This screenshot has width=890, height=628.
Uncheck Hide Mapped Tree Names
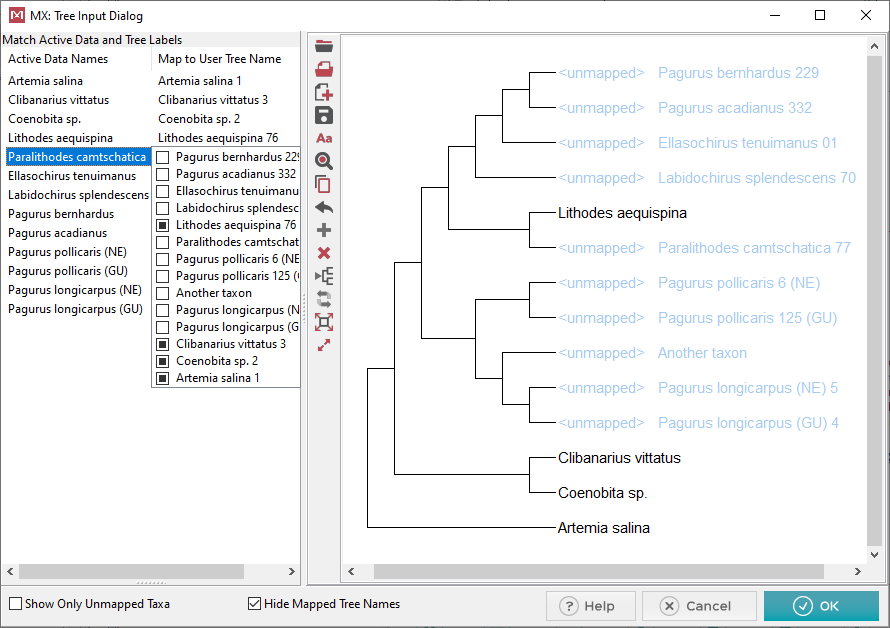pyautogui.click(x=254, y=604)
